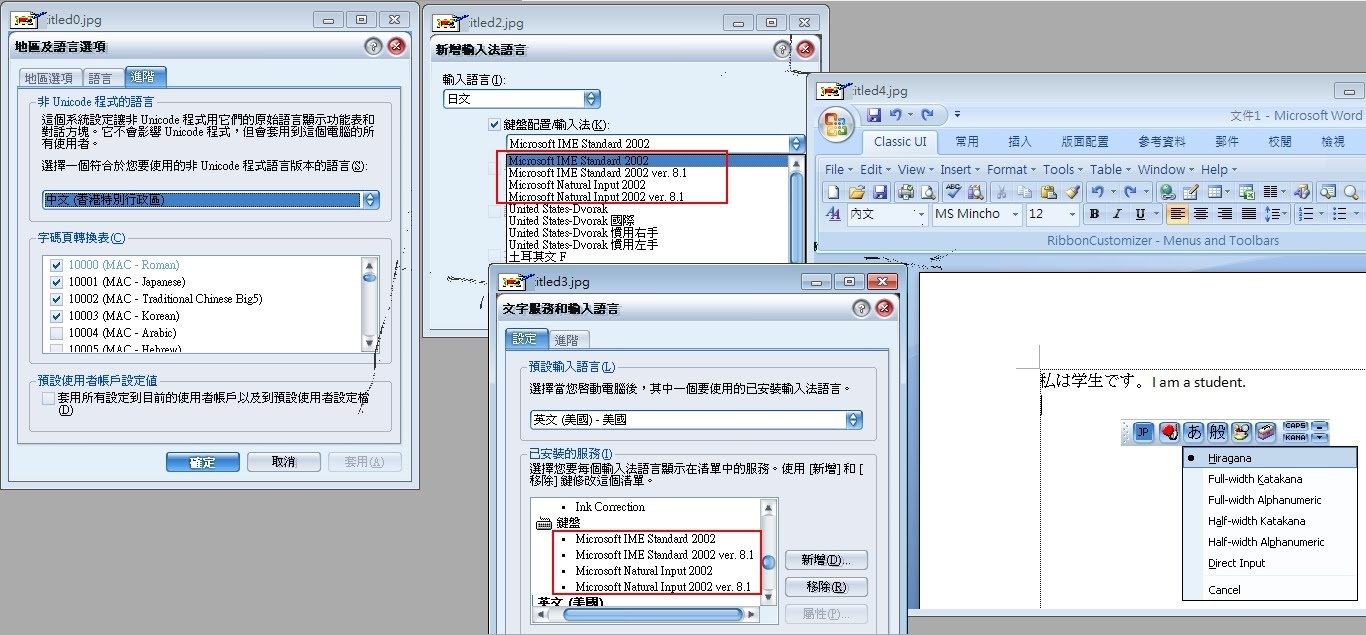Switch to 地區選項 tab
The image size is (1366, 635).
49,78
